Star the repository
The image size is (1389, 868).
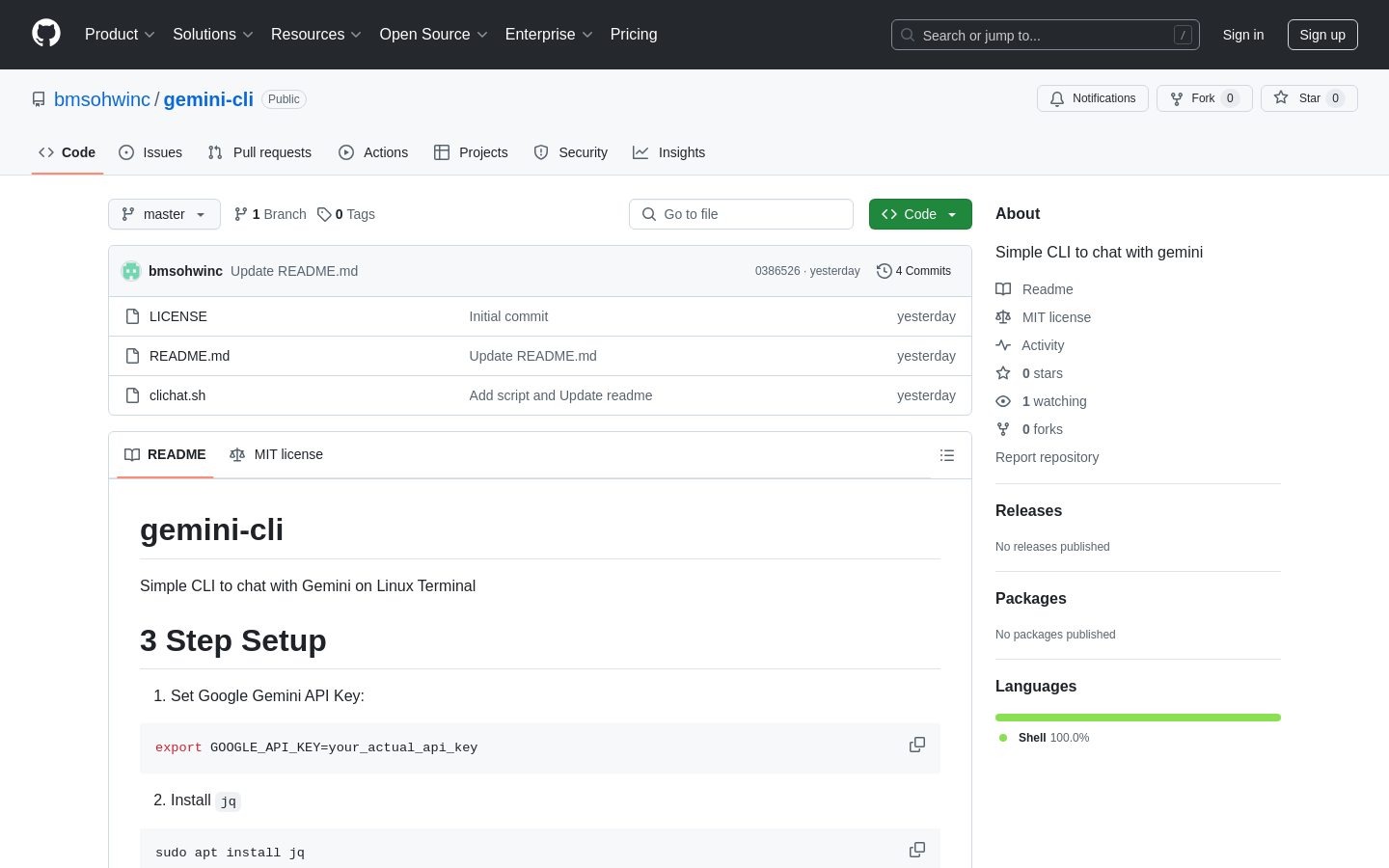1309,98
